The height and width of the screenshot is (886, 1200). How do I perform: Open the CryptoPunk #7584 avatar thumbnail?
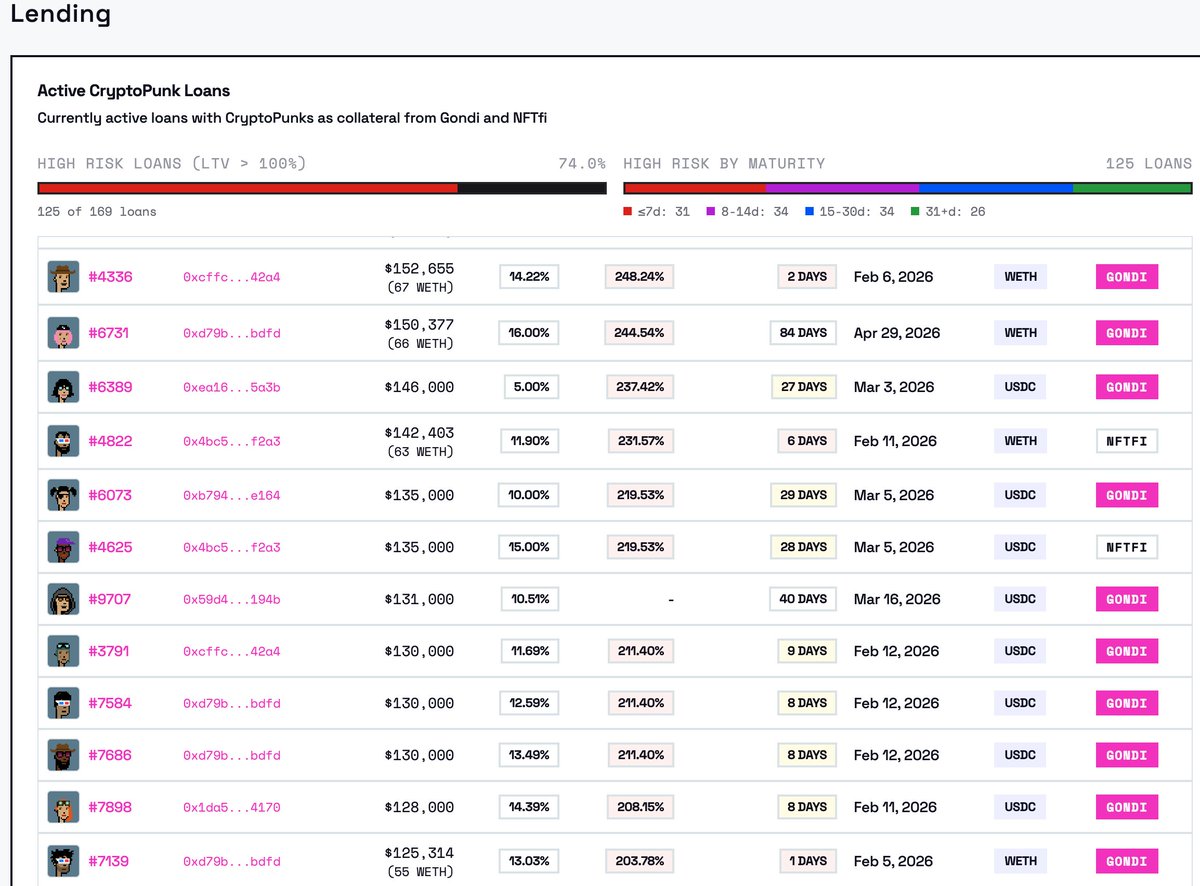click(63, 703)
